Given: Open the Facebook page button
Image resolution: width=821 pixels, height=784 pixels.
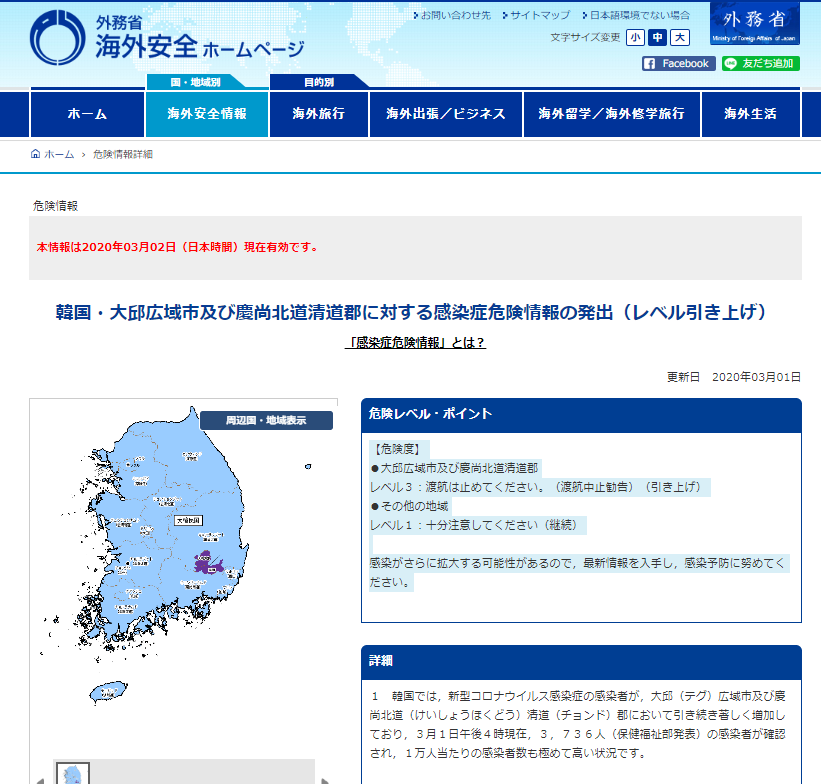Looking at the screenshot, I should pyautogui.click(x=678, y=63).
